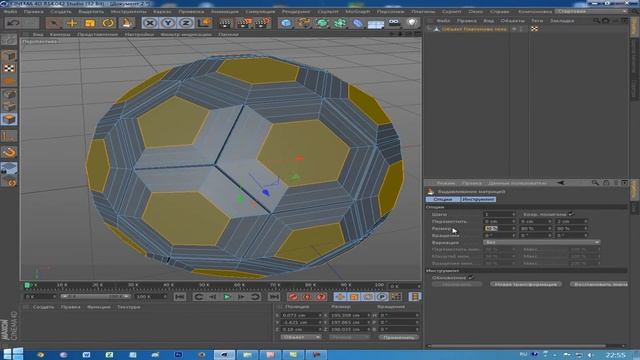Select the Scale tool
The image size is (640, 360).
coord(90,23)
